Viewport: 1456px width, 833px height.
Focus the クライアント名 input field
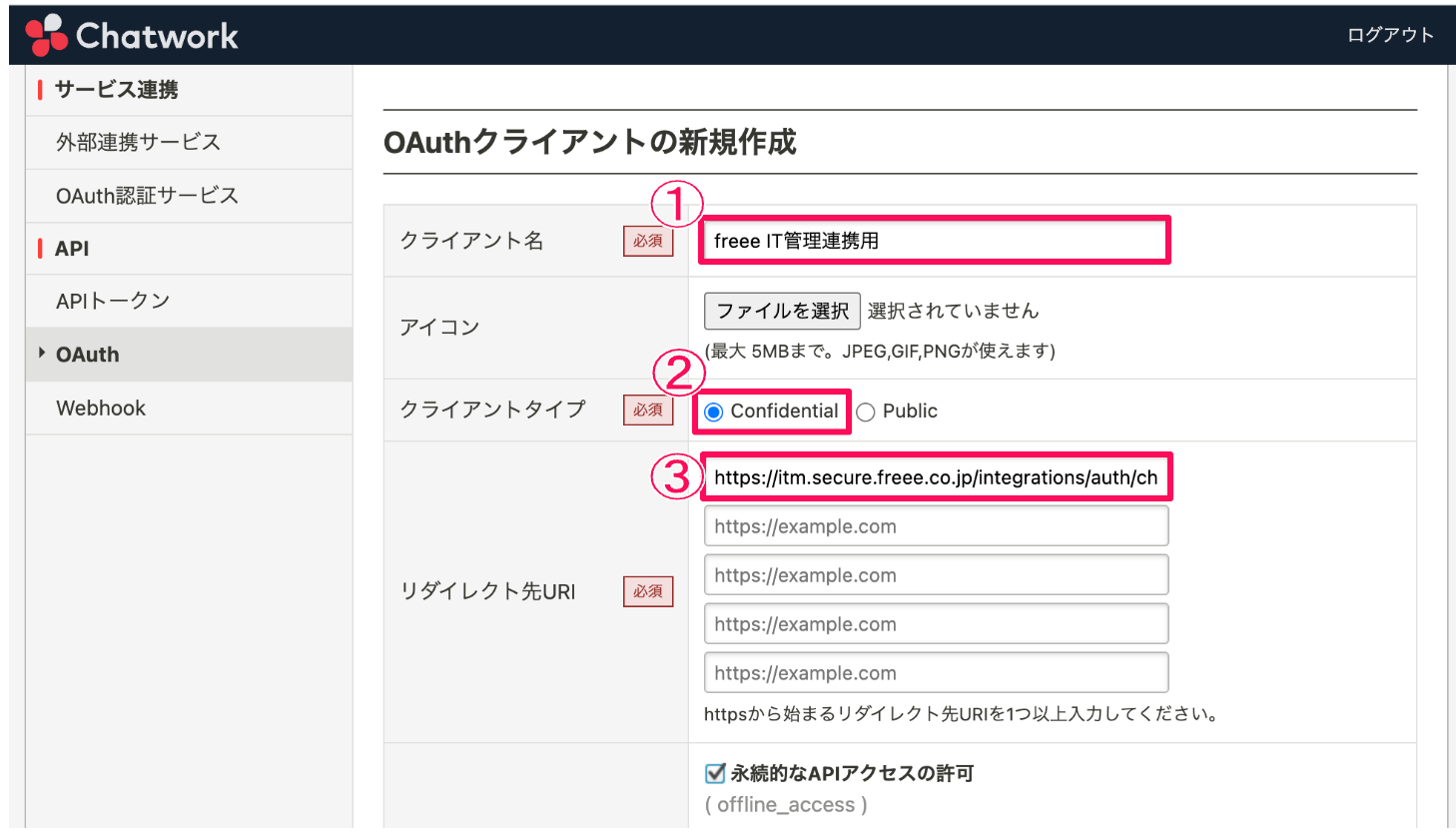point(935,241)
